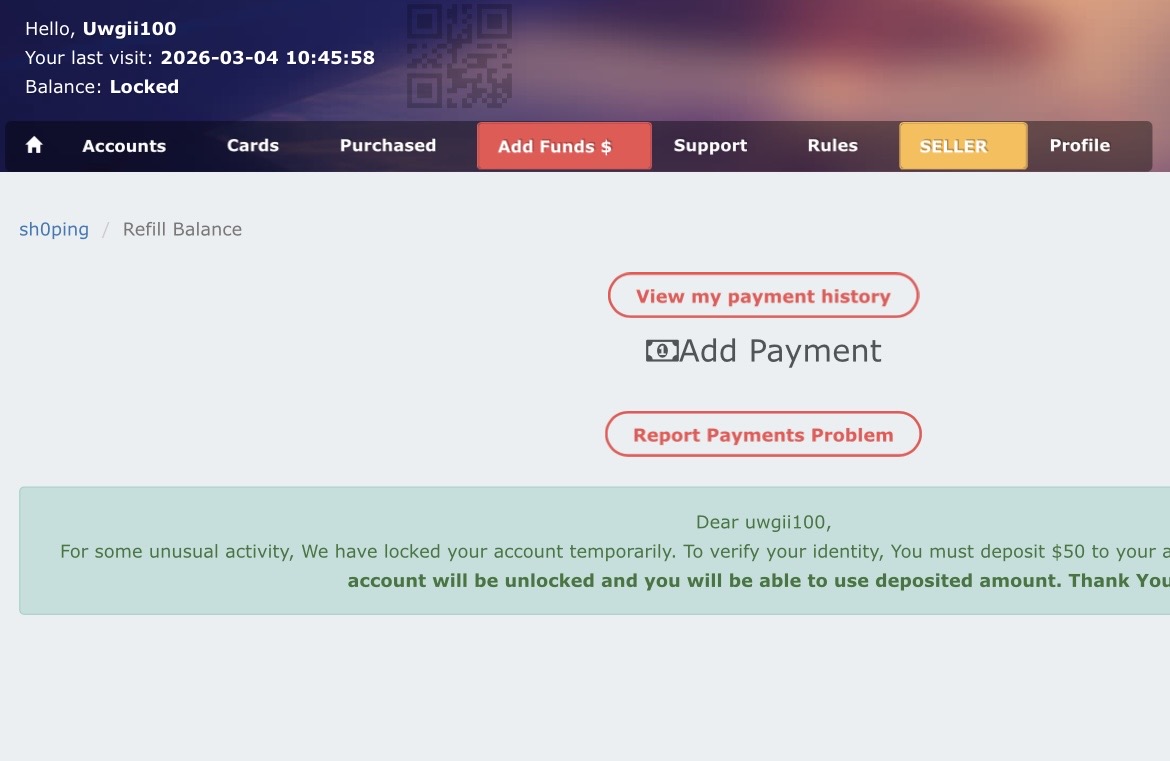Click the money bill icon beside Add Payment

pos(661,351)
